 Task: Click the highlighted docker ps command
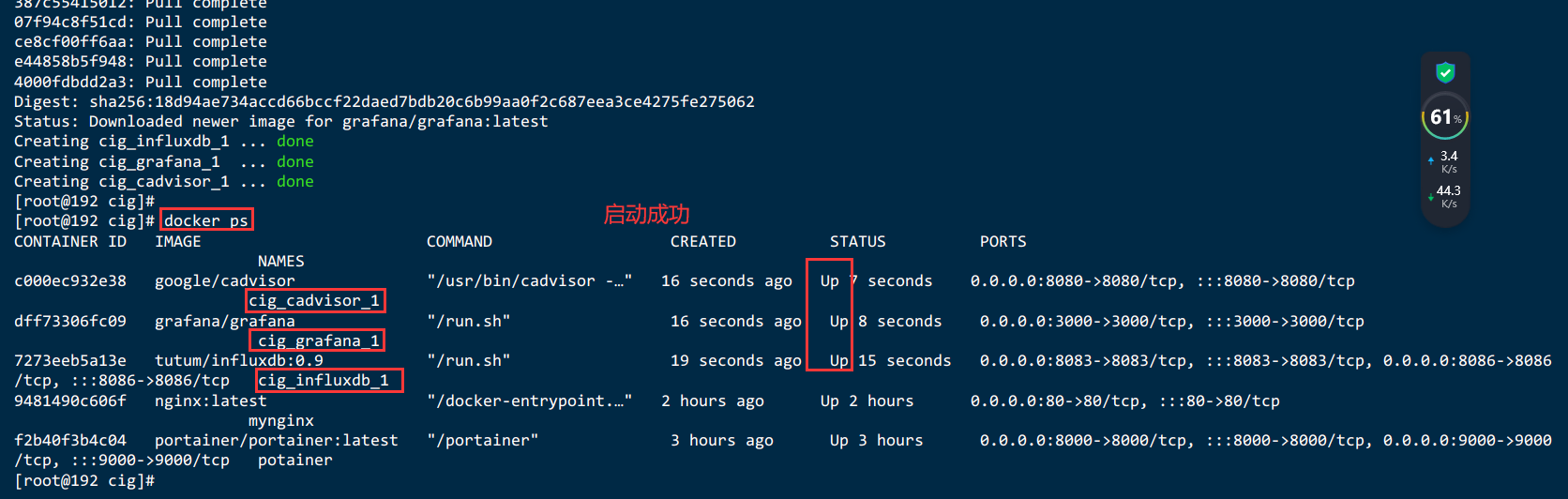pos(206,220)
